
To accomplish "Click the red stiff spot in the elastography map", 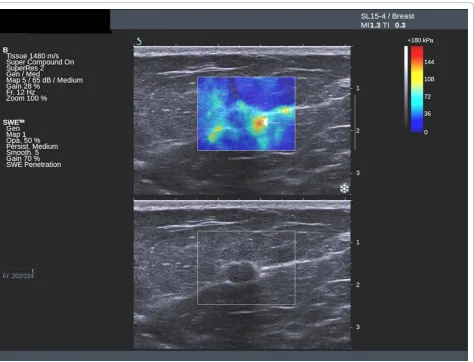I will (x=259, y=123).
